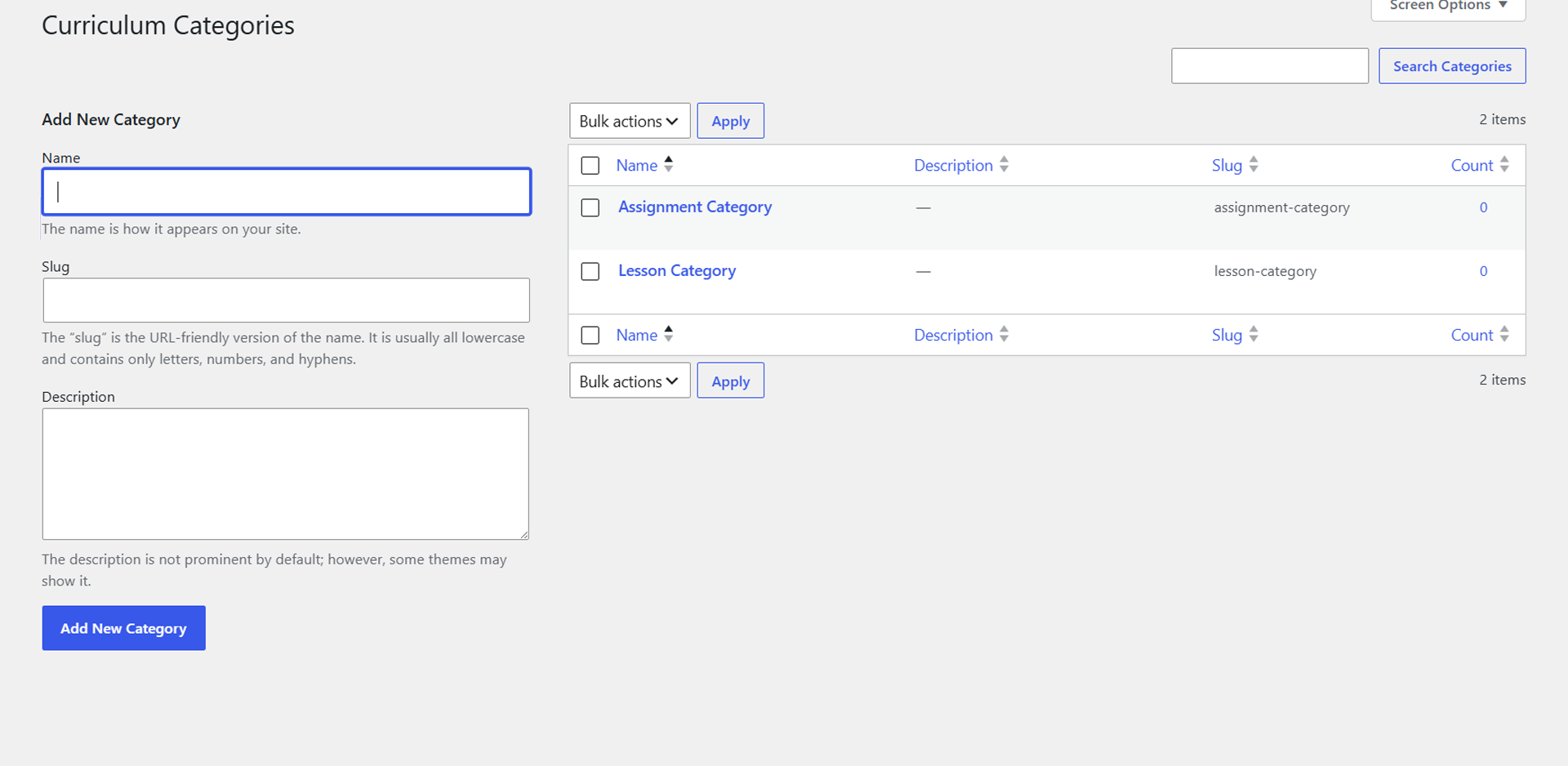
Task: Click the top Apply button
Action: (x=730, y=121)
